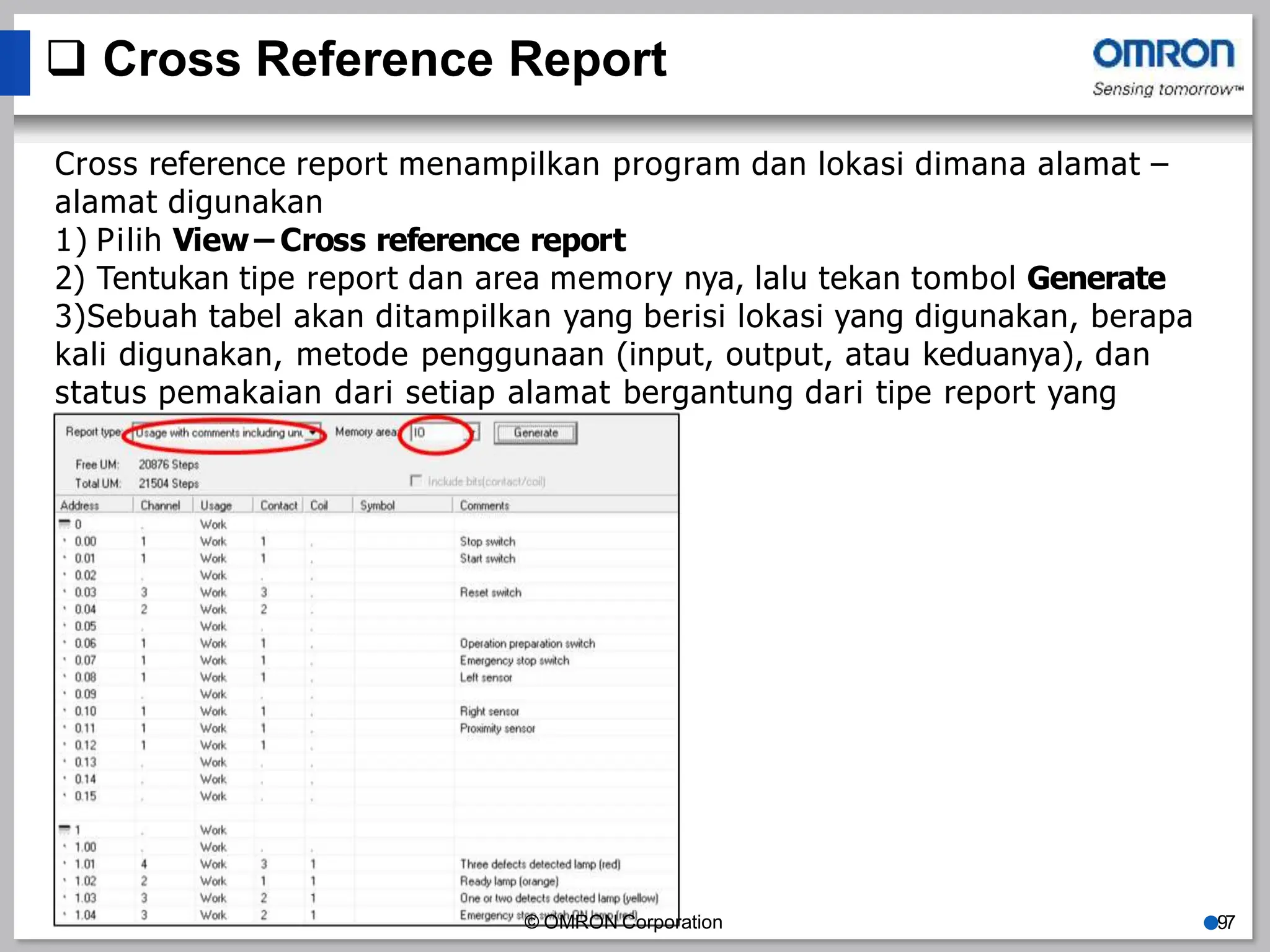Click the Comments column header
The height and width of the screenshot is (952, 1270).
[x=564, y=505]
